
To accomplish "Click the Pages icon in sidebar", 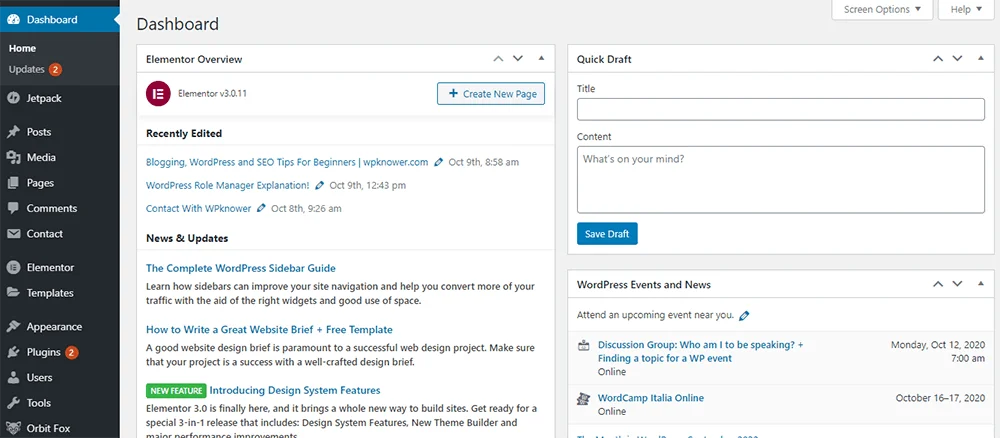I will 13,183.
